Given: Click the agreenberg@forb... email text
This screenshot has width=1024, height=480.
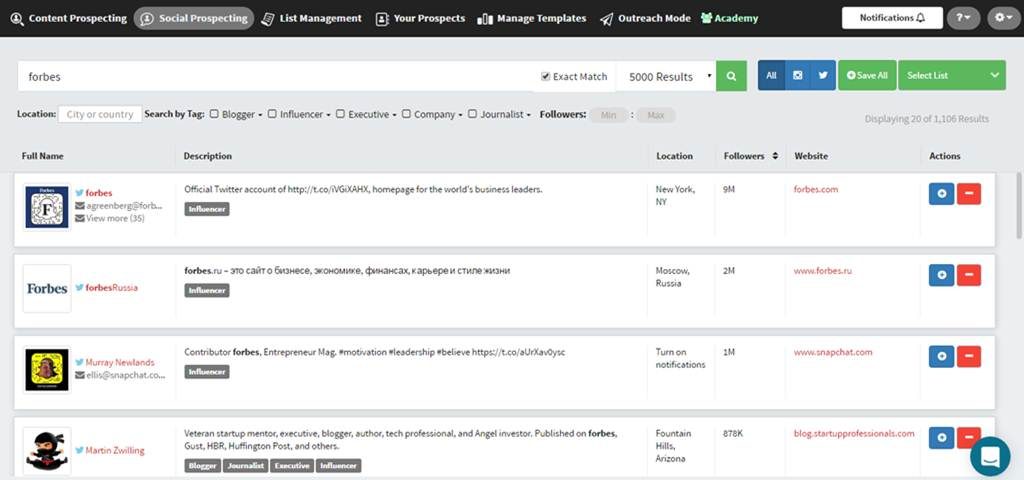Looking at the screenshot, I should pyautogui.click(x=124, y=206).
